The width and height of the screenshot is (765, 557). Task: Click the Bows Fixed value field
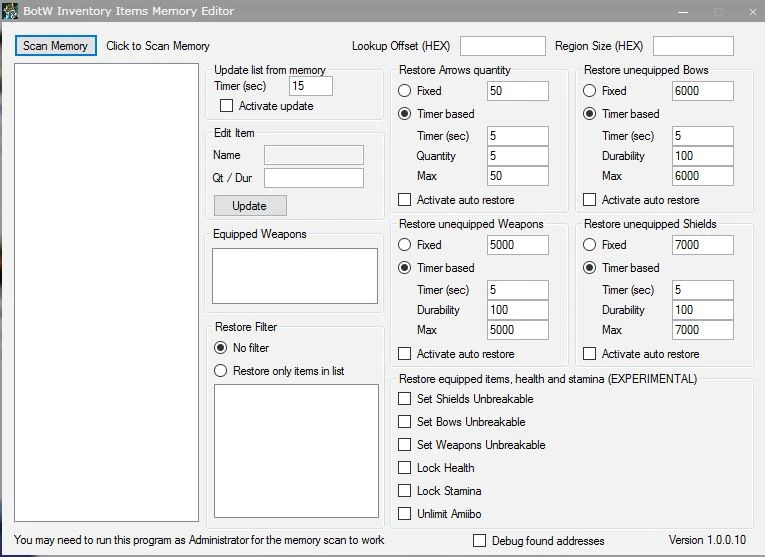coord(703,91)
